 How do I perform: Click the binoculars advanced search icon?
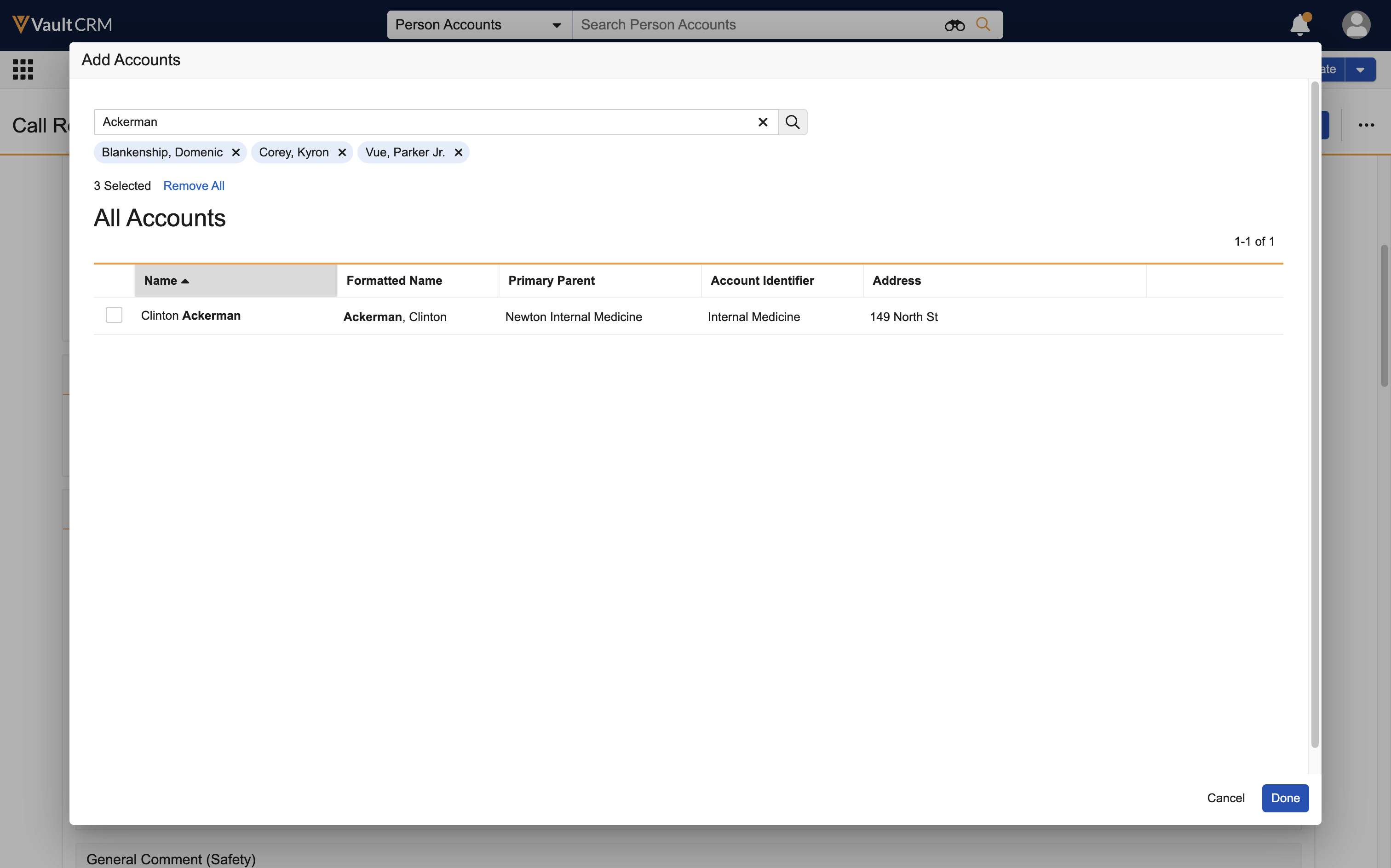954,25
